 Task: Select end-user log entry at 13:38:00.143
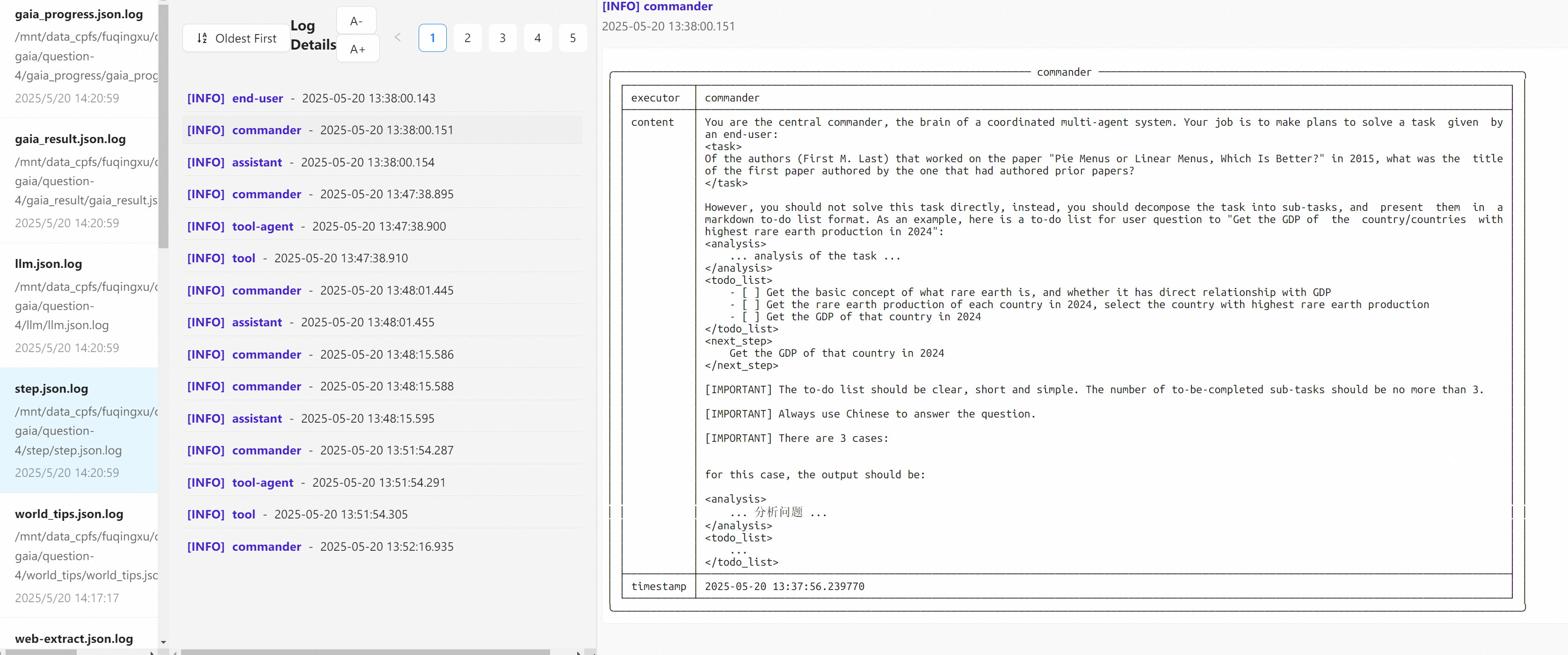click(x=382, y=99)
